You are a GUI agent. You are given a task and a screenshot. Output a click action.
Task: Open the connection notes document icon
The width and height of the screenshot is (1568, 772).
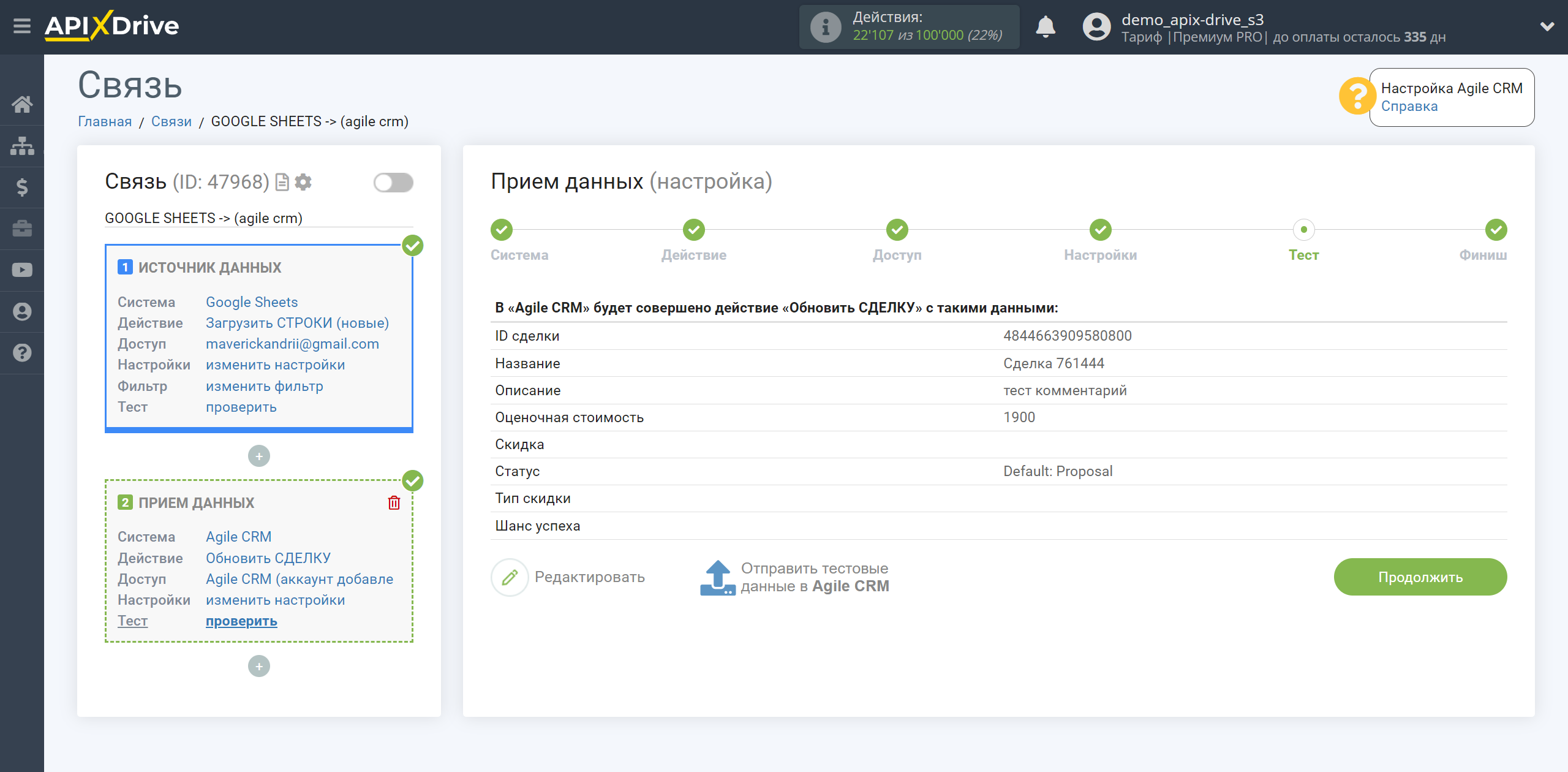click(282, 182)
